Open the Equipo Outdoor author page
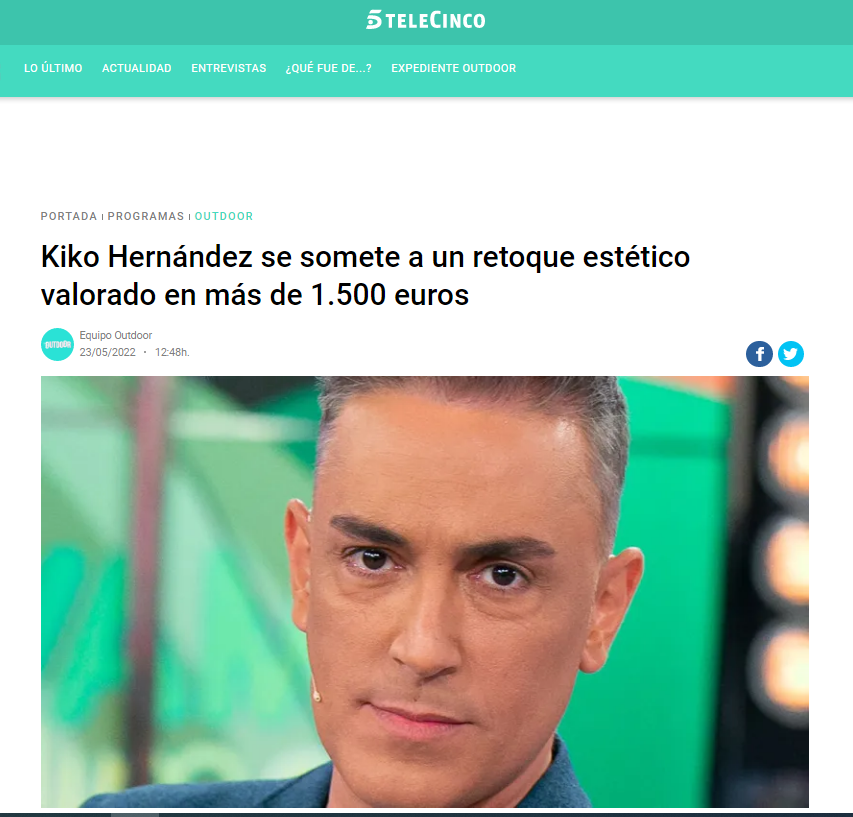Screen dimensions: 853x817 tap(116, 335)
